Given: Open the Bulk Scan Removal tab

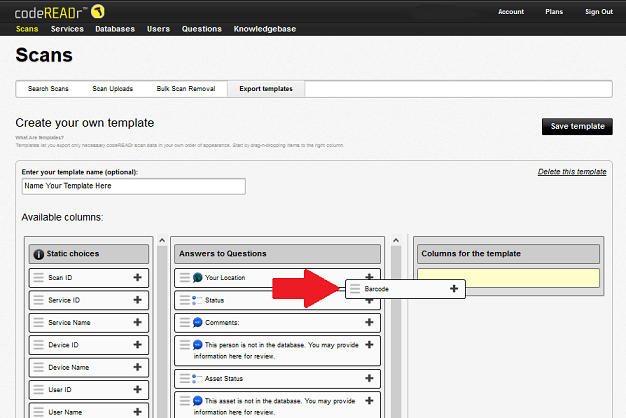Looking at the screenshot, I should [x=186, y=89].
